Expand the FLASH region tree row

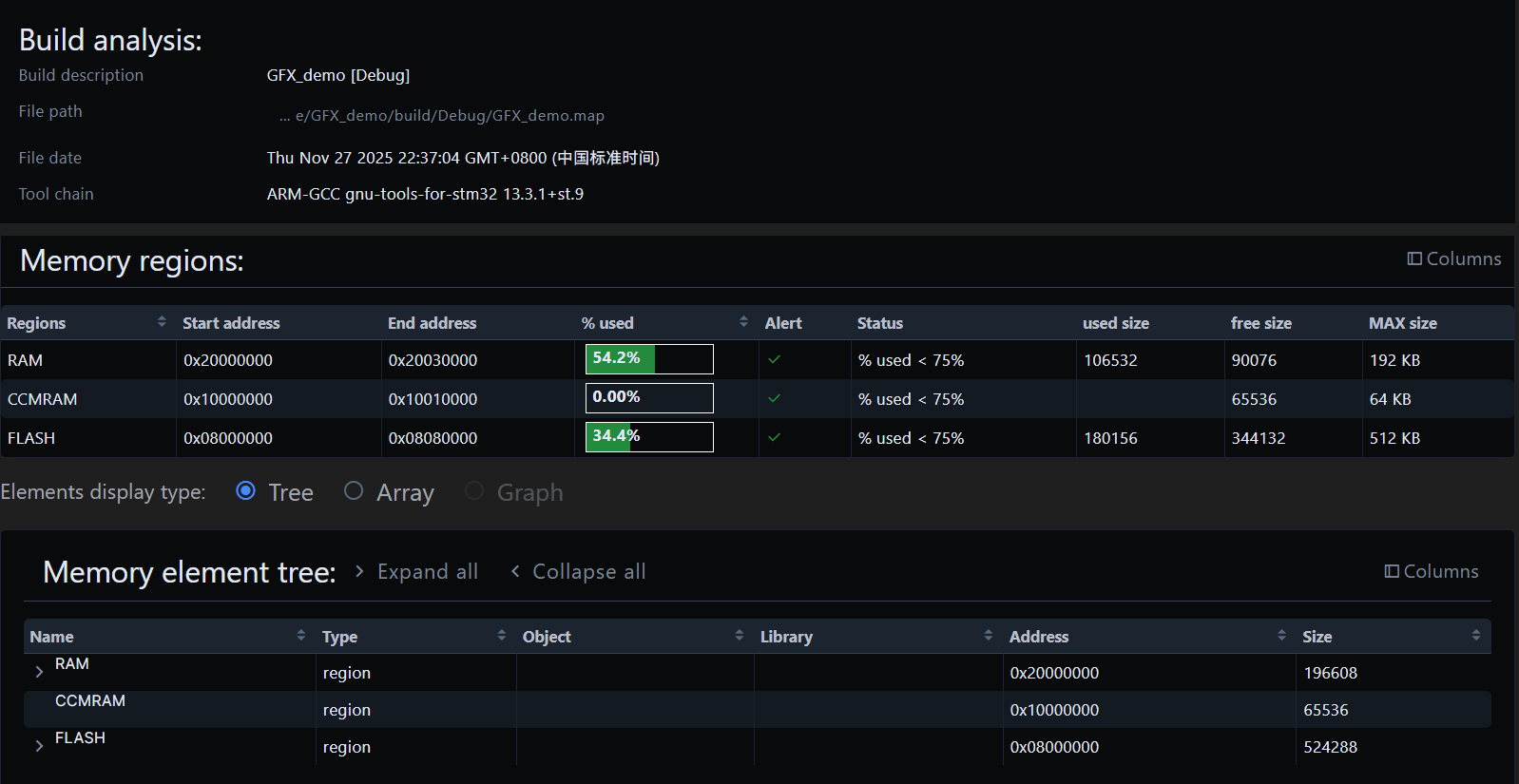click(x=39, y=746)
